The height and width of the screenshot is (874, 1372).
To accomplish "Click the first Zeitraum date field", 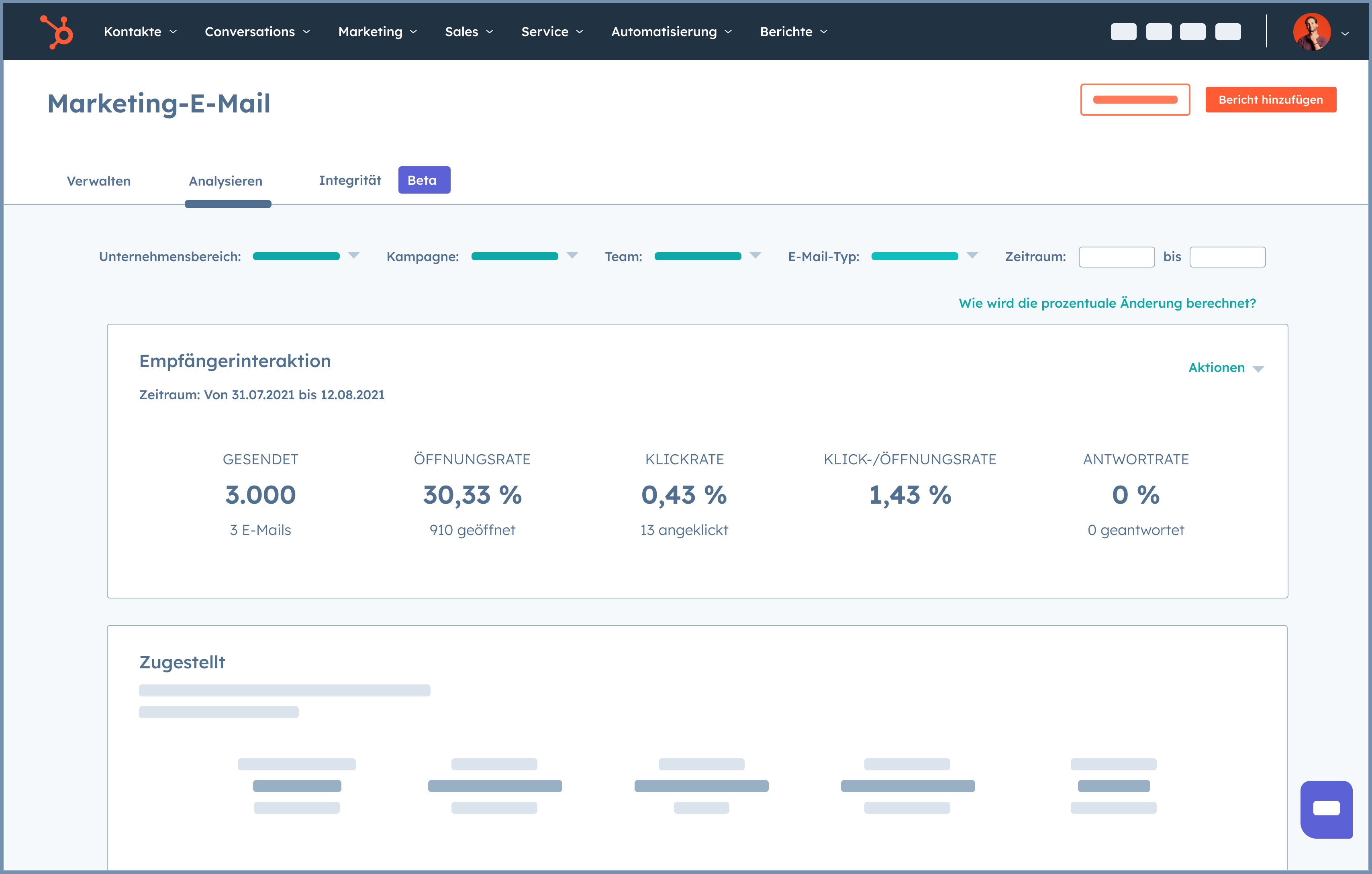I will tap(1116, 256).
